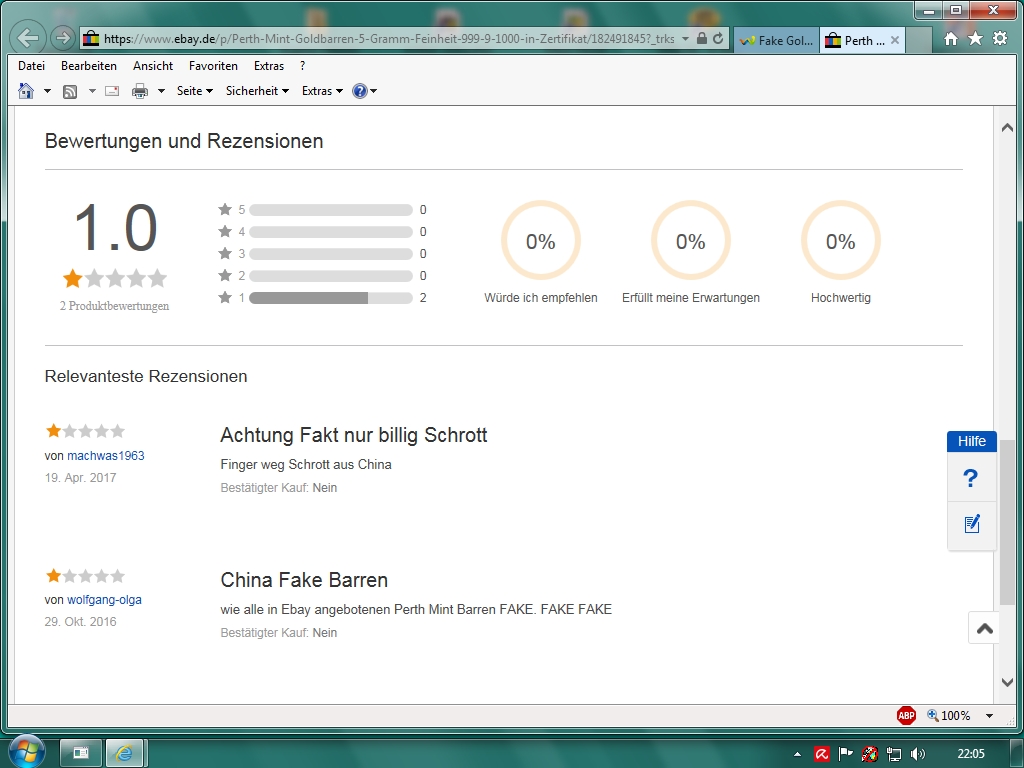Screen dimensions: 1024x768
Task: Click the scrollbar down arrow
Action: [x=1008, y=682]
